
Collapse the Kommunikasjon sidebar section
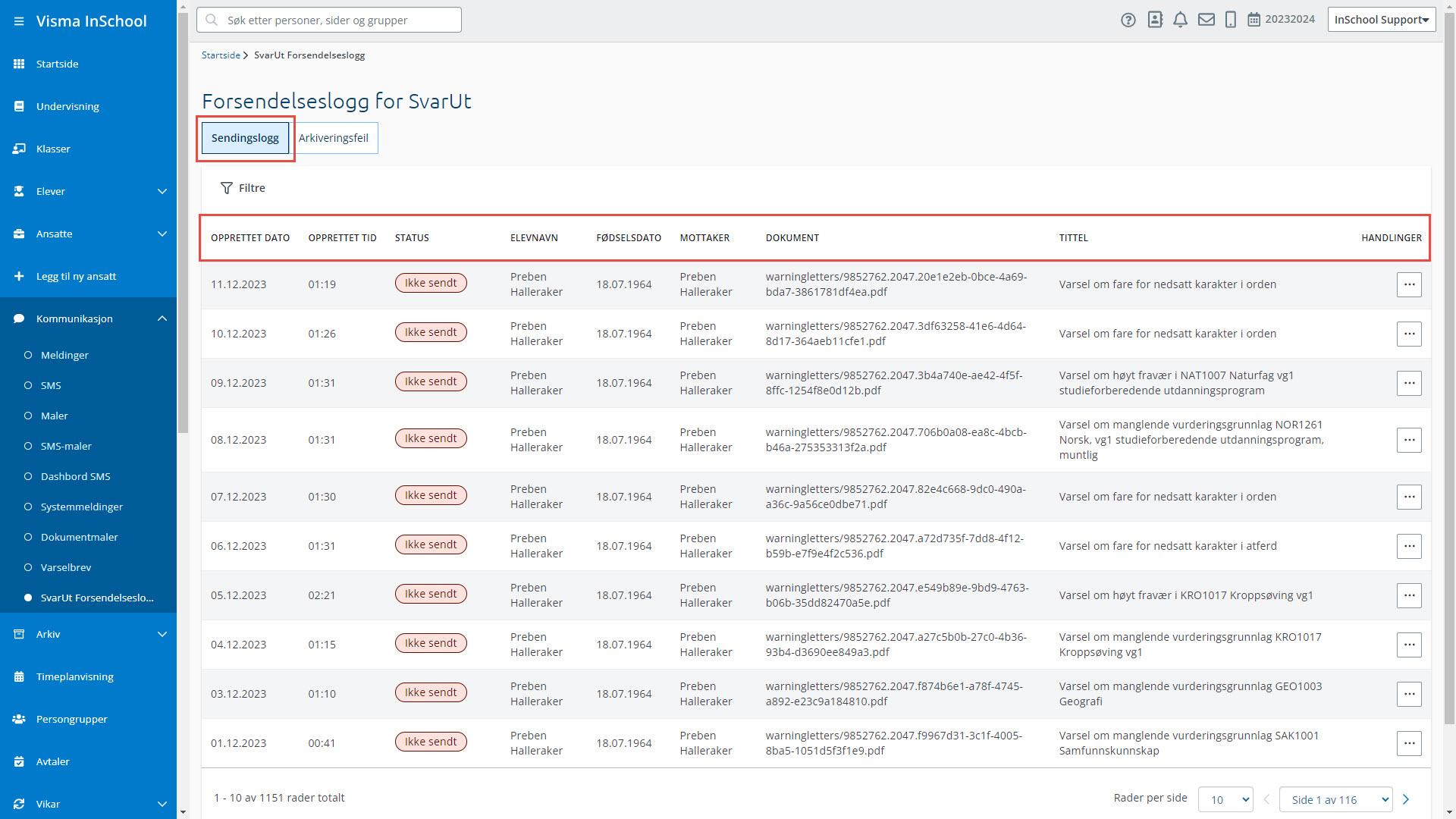[x=88, y=318]
